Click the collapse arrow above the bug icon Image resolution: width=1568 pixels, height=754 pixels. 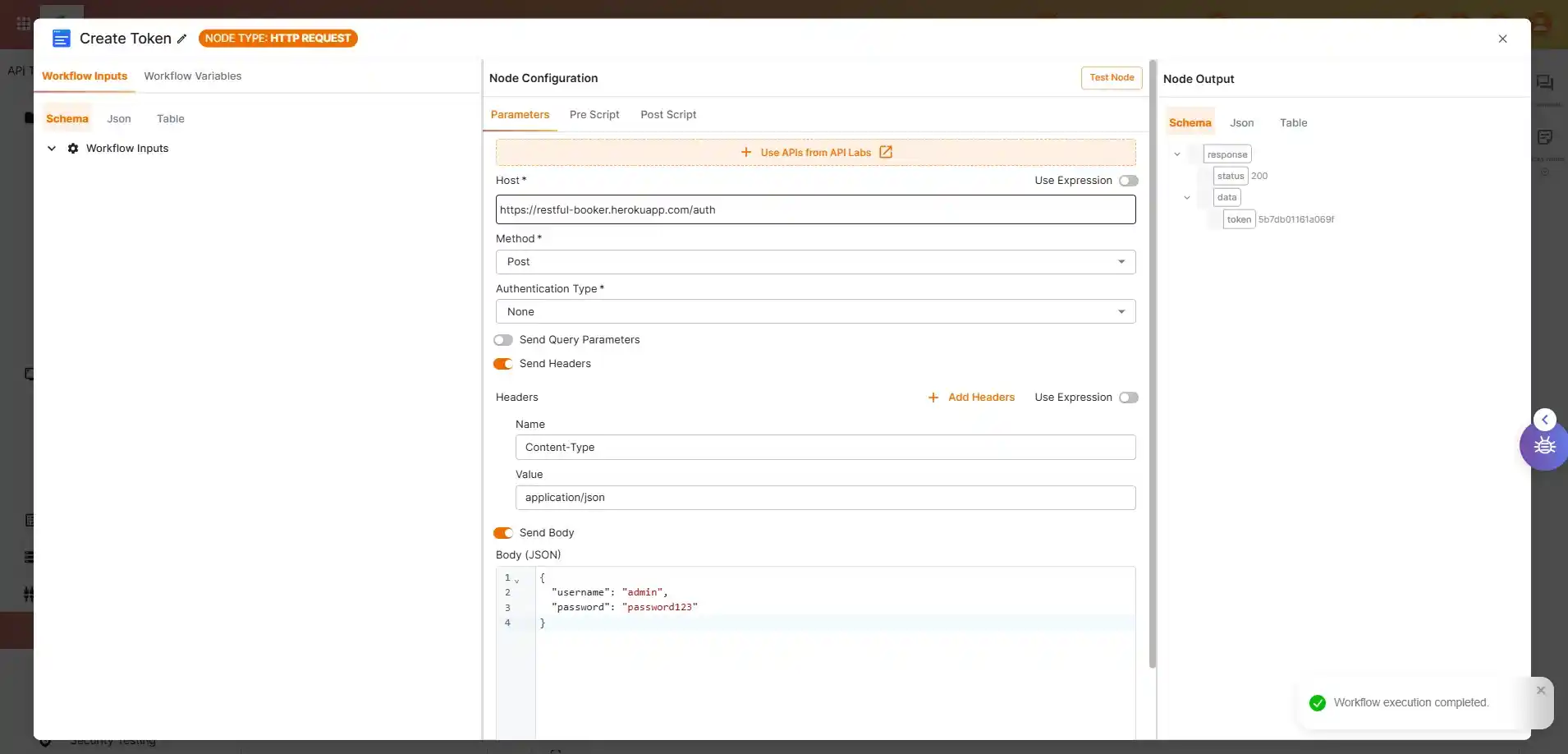(1544, 420)
